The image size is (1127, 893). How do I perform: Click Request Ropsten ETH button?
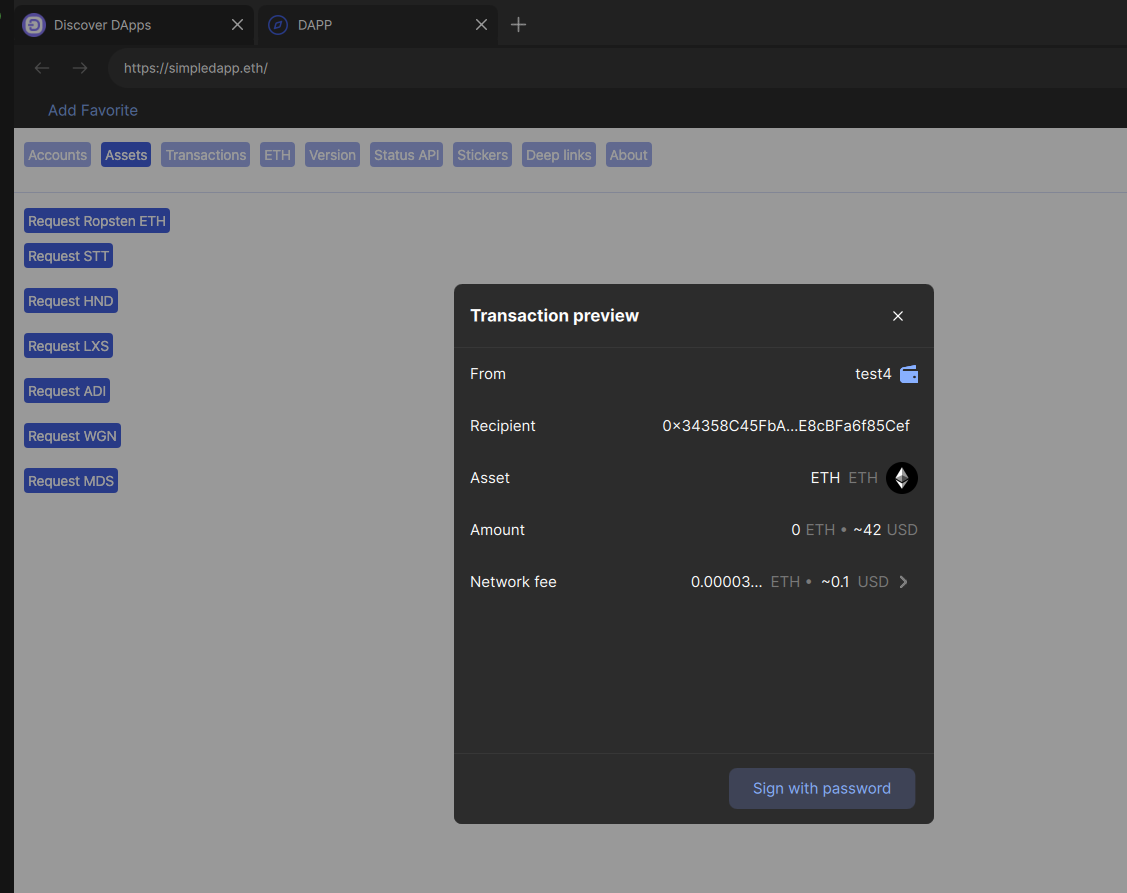pyautogui.click(x=97, y=221)
